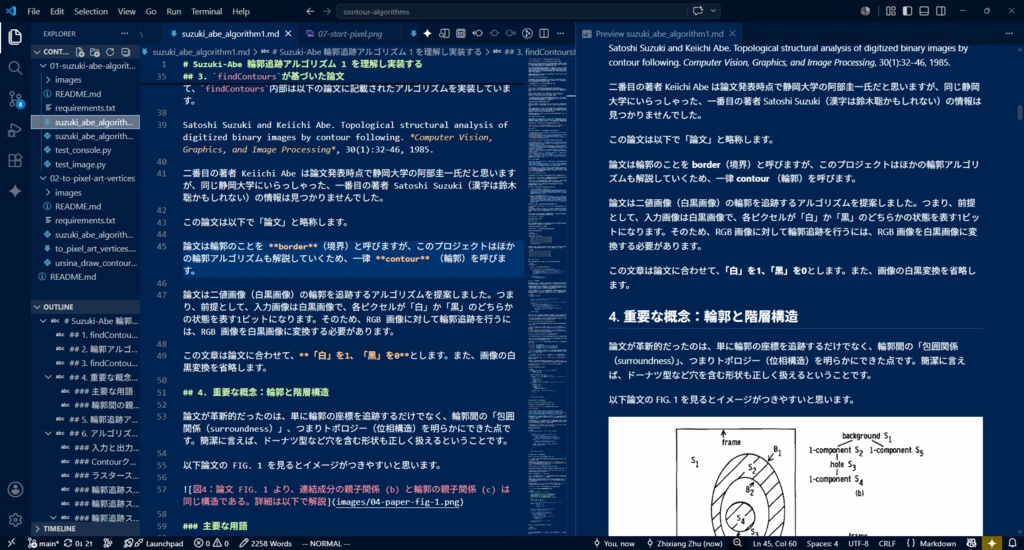1024x550 pixels.
Task: Toggle the secondary side bar visibility
Action: (941, 11)
